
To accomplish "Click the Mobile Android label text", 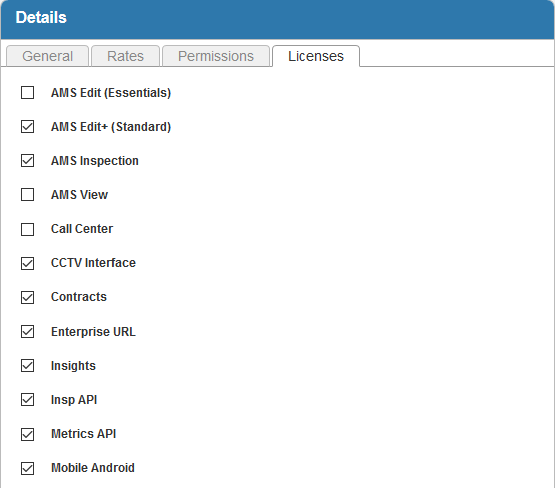I will coord(93,468).
